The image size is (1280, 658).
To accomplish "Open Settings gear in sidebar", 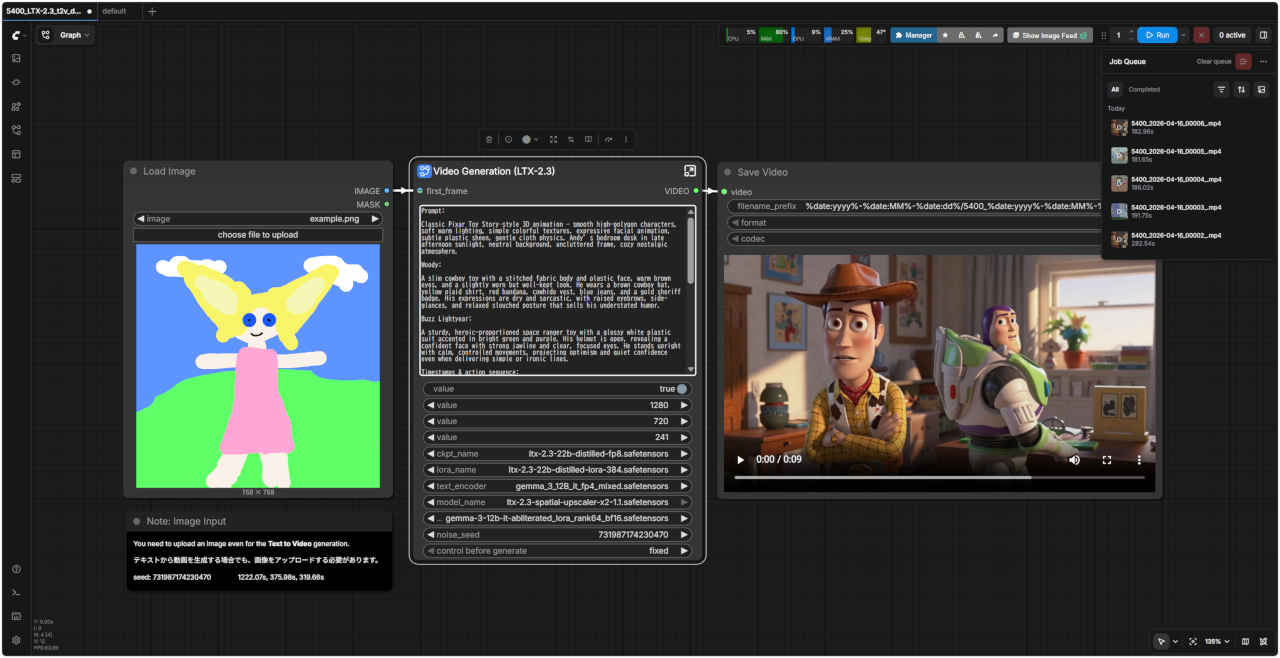I will click(x=16, y=640).
